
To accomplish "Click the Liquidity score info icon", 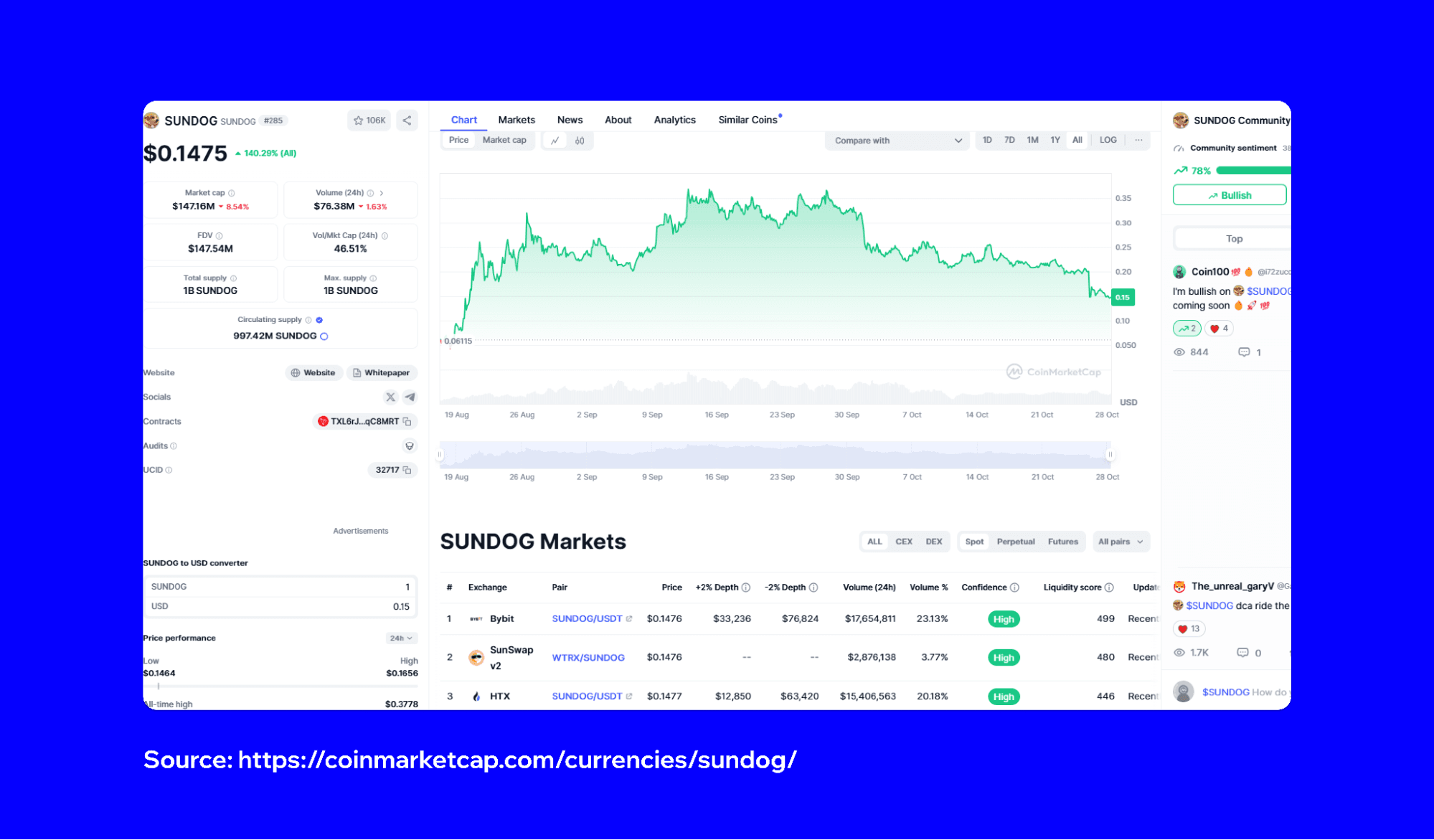I will tap(1109, 587).
